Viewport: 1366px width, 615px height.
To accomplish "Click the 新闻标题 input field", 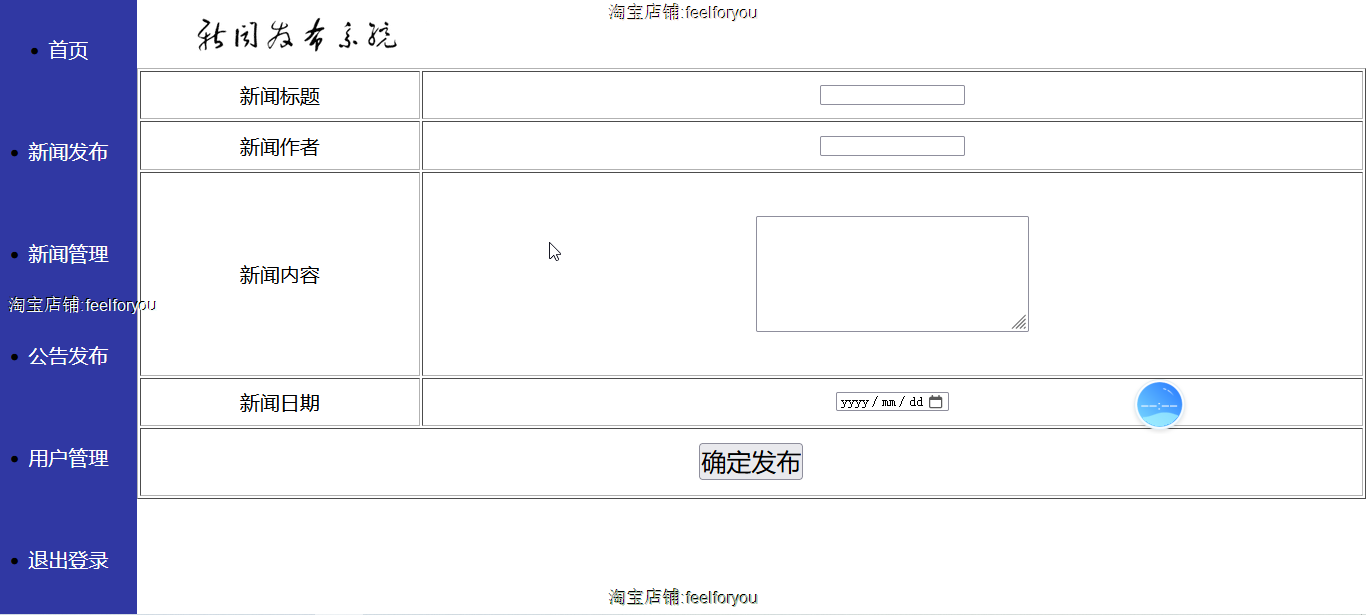I will coord(892,95).
